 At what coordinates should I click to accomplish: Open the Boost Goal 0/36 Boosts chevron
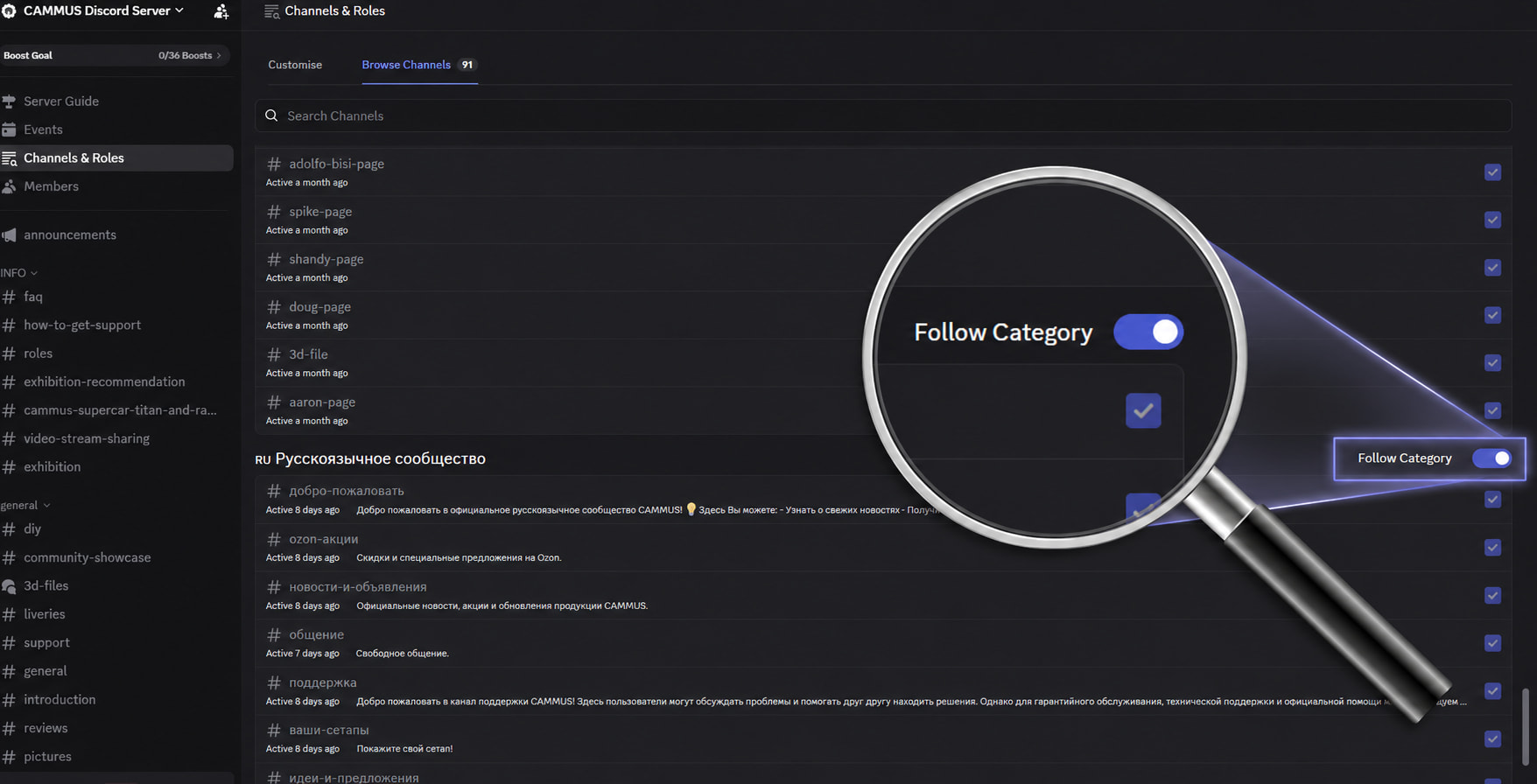point(219,55)
